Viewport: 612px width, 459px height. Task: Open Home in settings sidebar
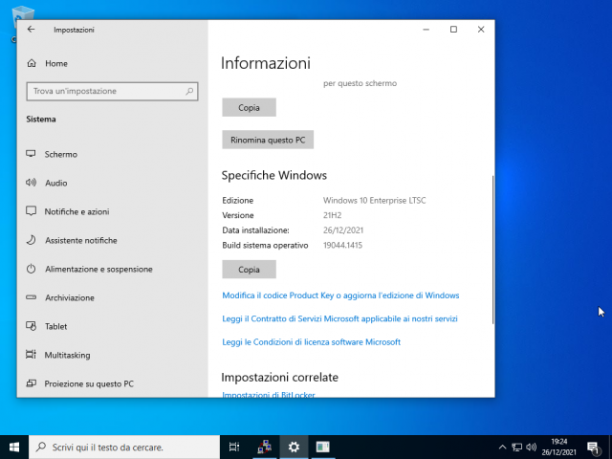click(x=56, y=63)
